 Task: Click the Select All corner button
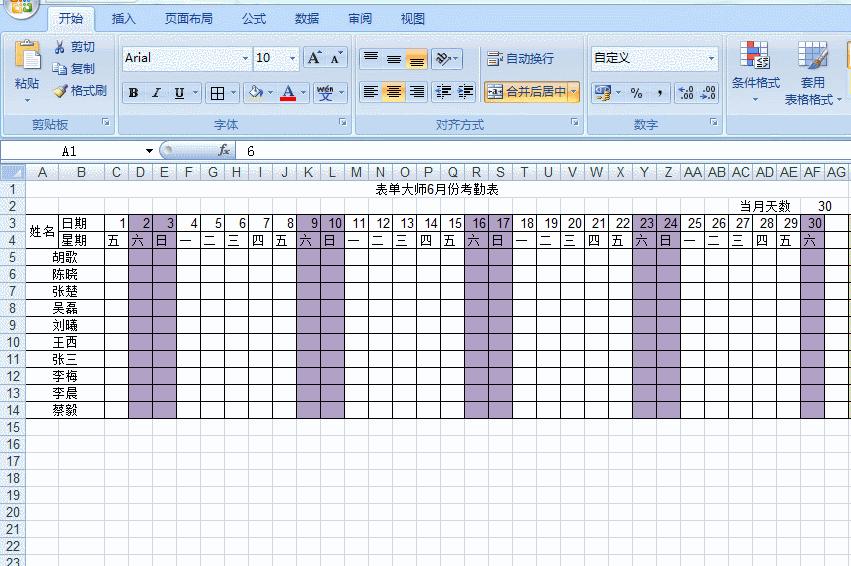pos(12,173)
